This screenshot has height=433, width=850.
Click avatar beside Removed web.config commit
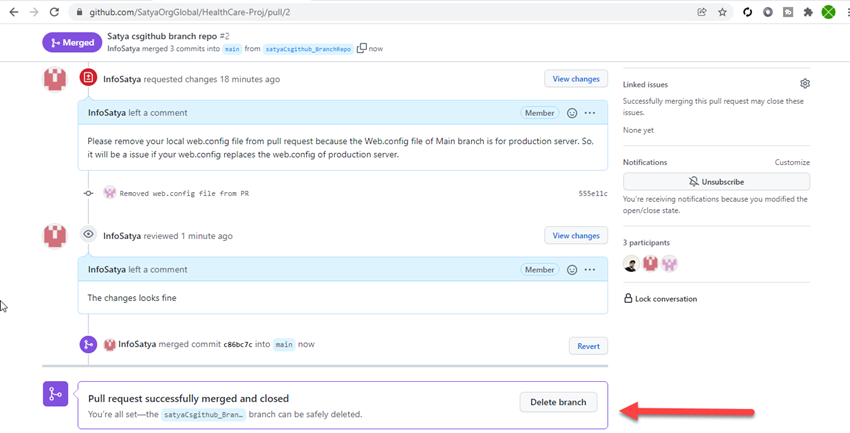pyautogui.click(x=110, y=192)
